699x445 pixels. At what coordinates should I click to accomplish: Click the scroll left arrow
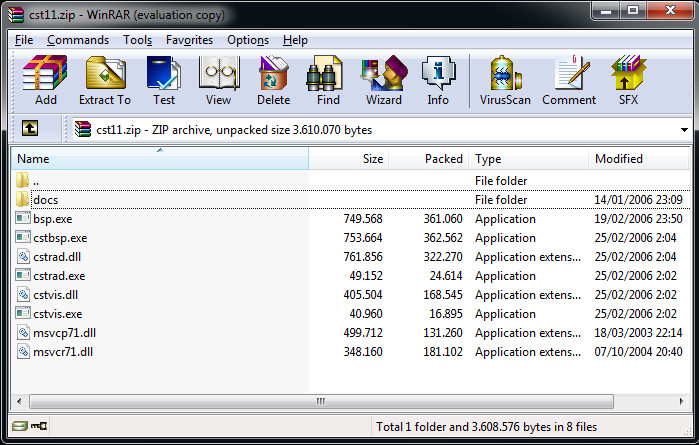19,401
